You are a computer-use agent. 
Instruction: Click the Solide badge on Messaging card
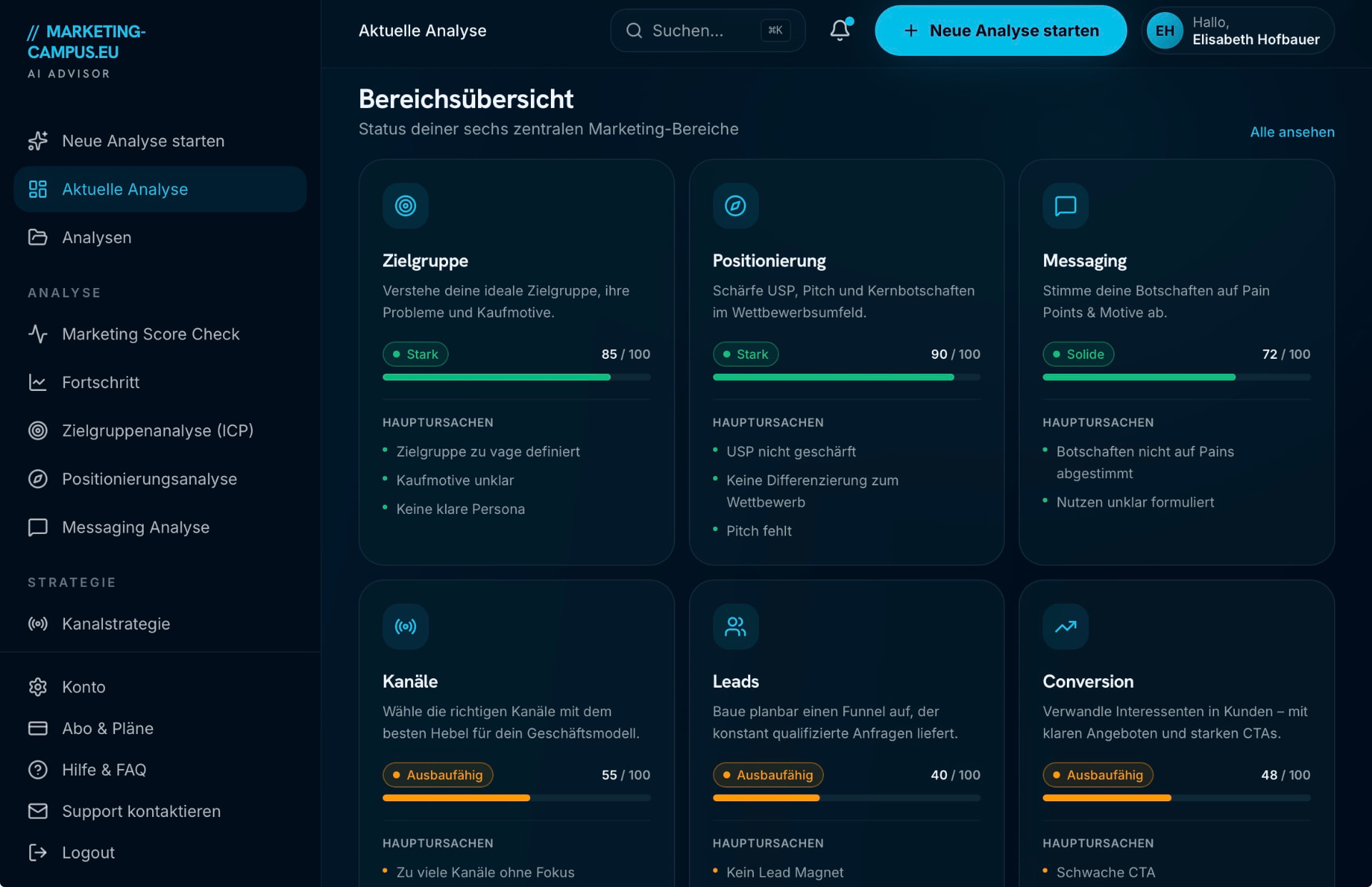[x=1078, y=355]
